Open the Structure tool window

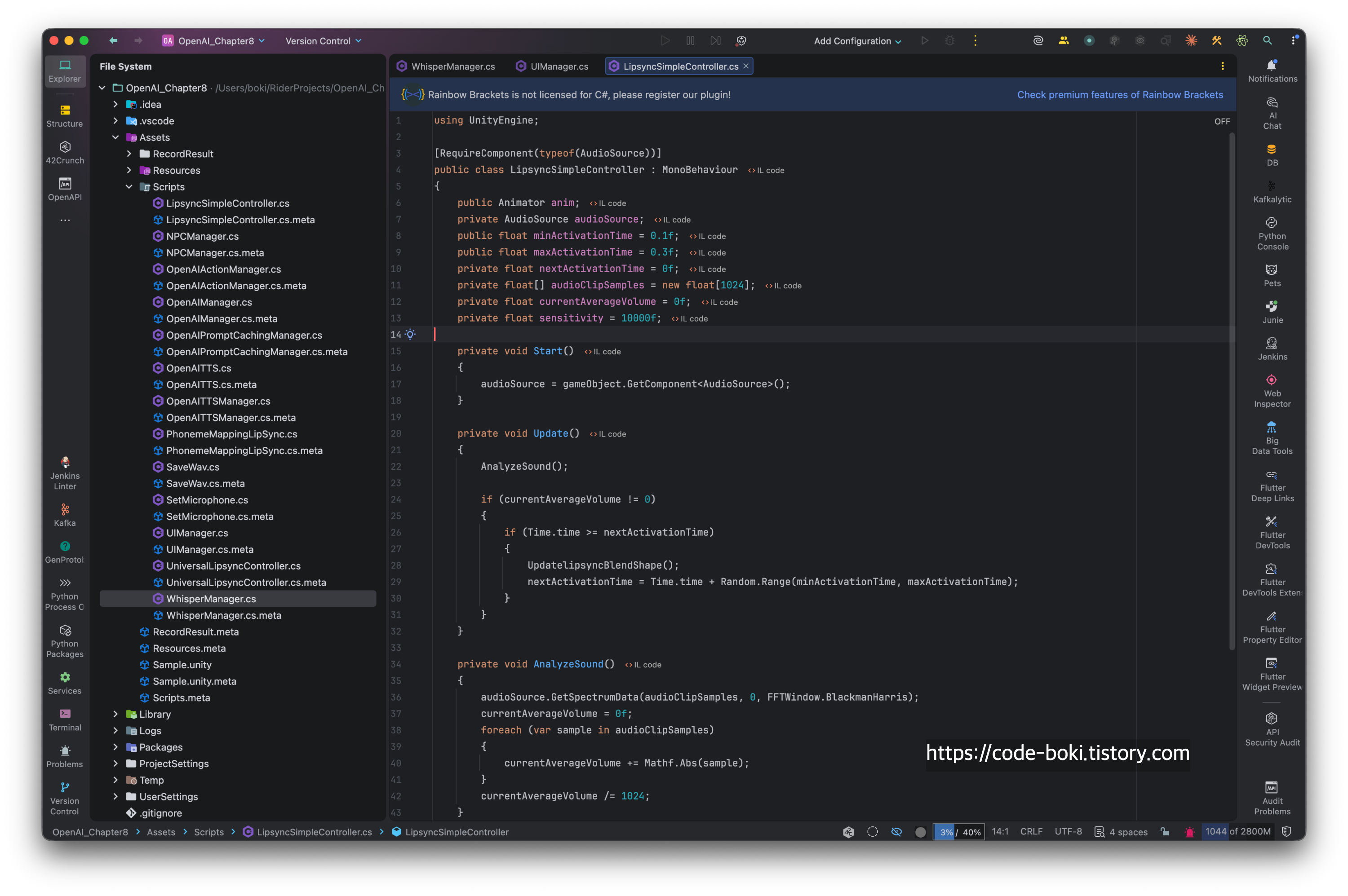pyautogui.click(x=65, y=116)
